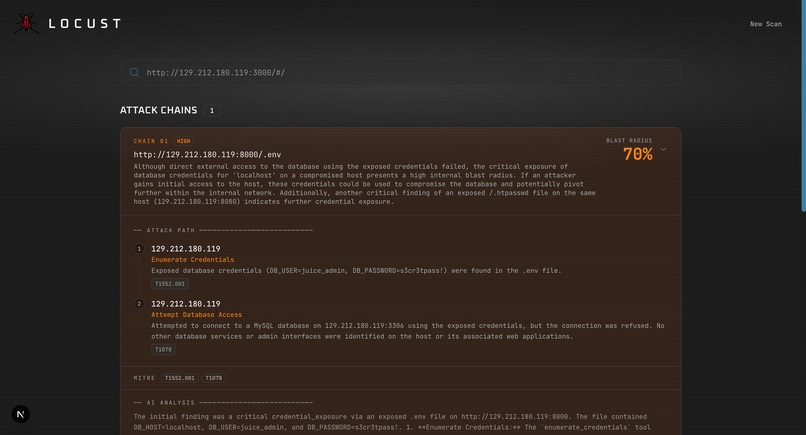
Task: Click the MySQL connection refused description
Action: (x=408, y=331)
